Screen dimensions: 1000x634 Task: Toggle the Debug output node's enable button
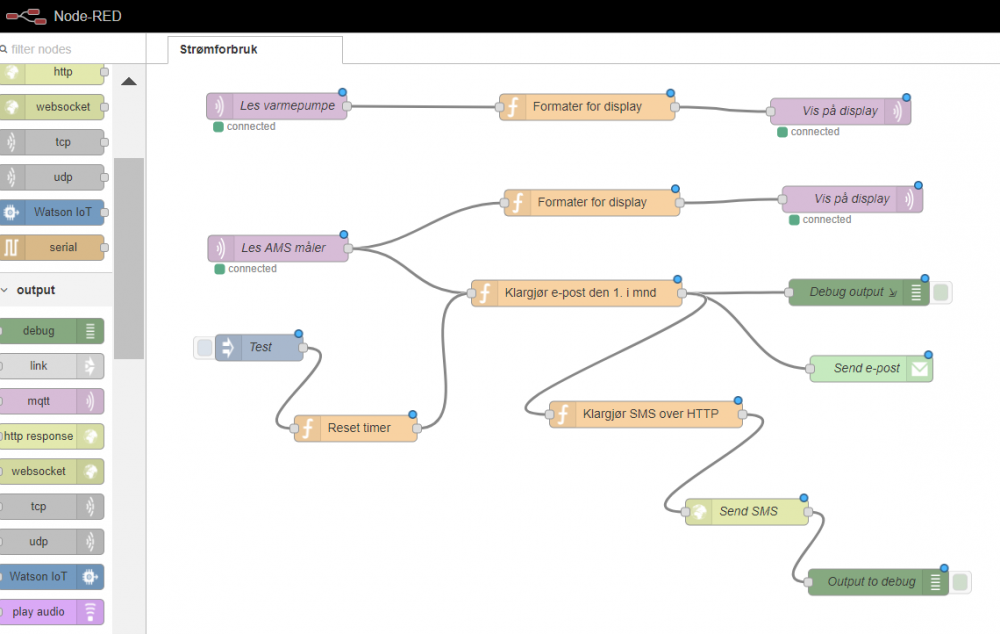(942, 292)
